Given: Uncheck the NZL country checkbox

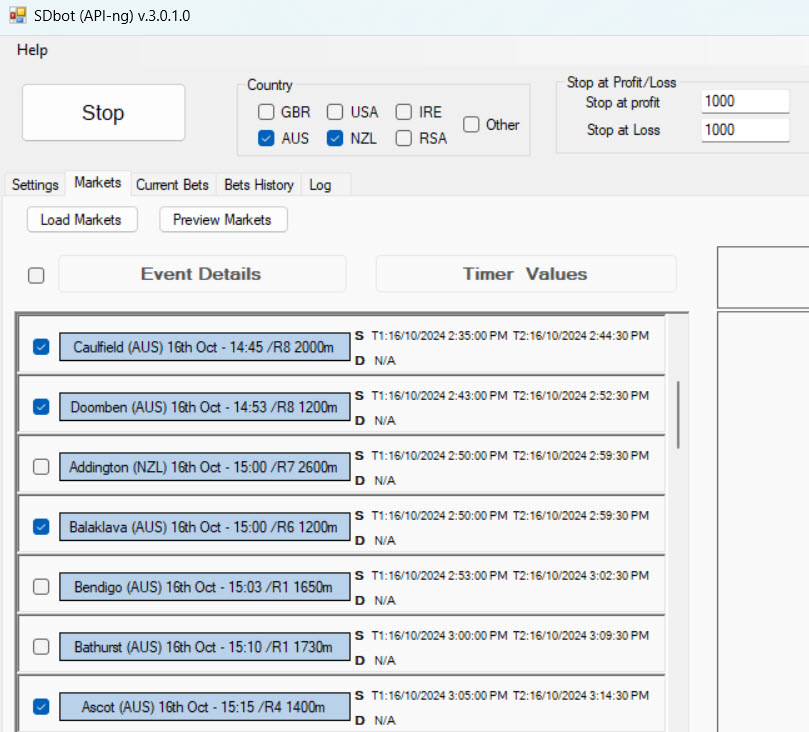Looking at the screenshot, I should 335,138.
